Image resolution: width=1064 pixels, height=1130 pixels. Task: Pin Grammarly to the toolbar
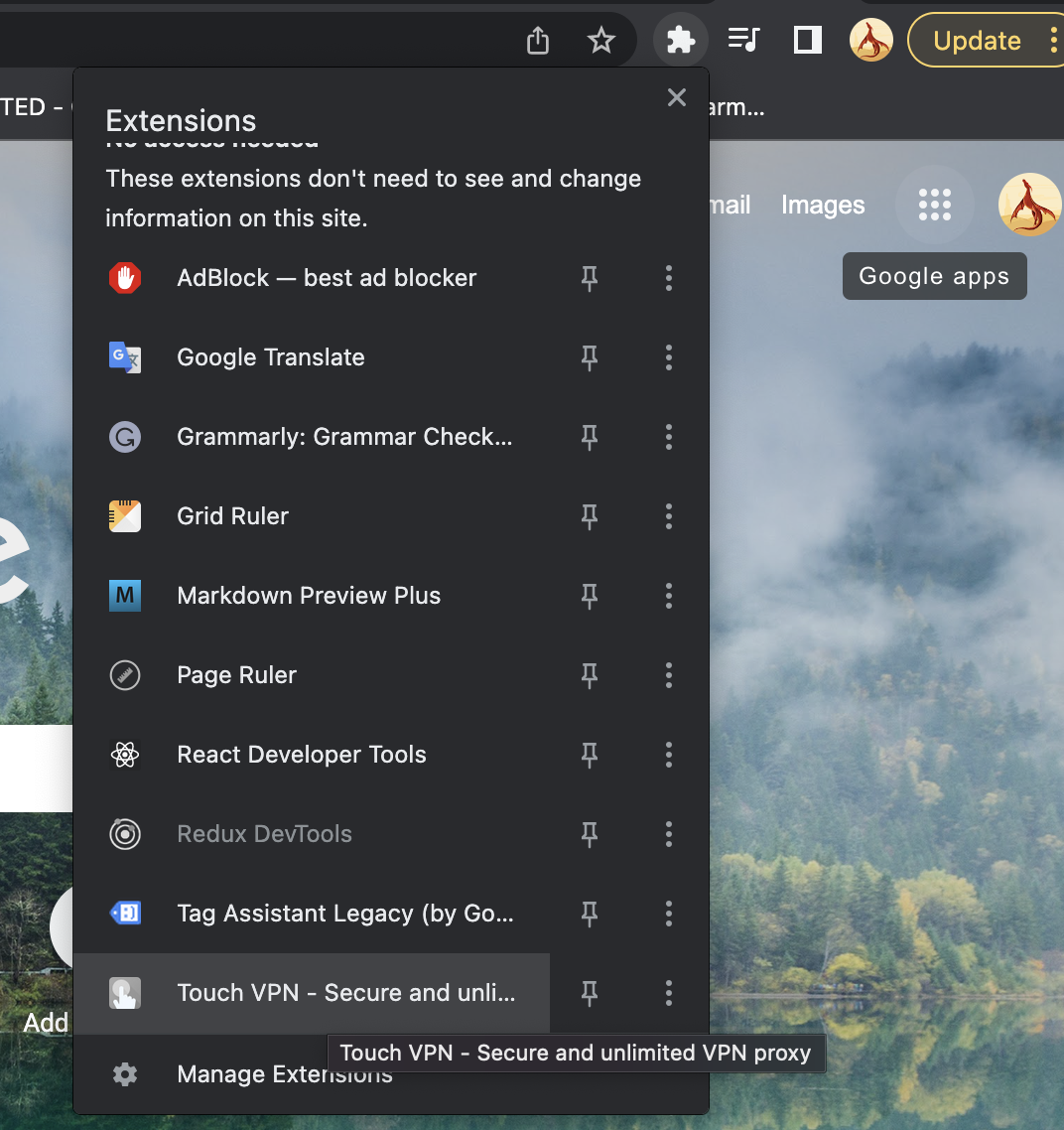590,437
